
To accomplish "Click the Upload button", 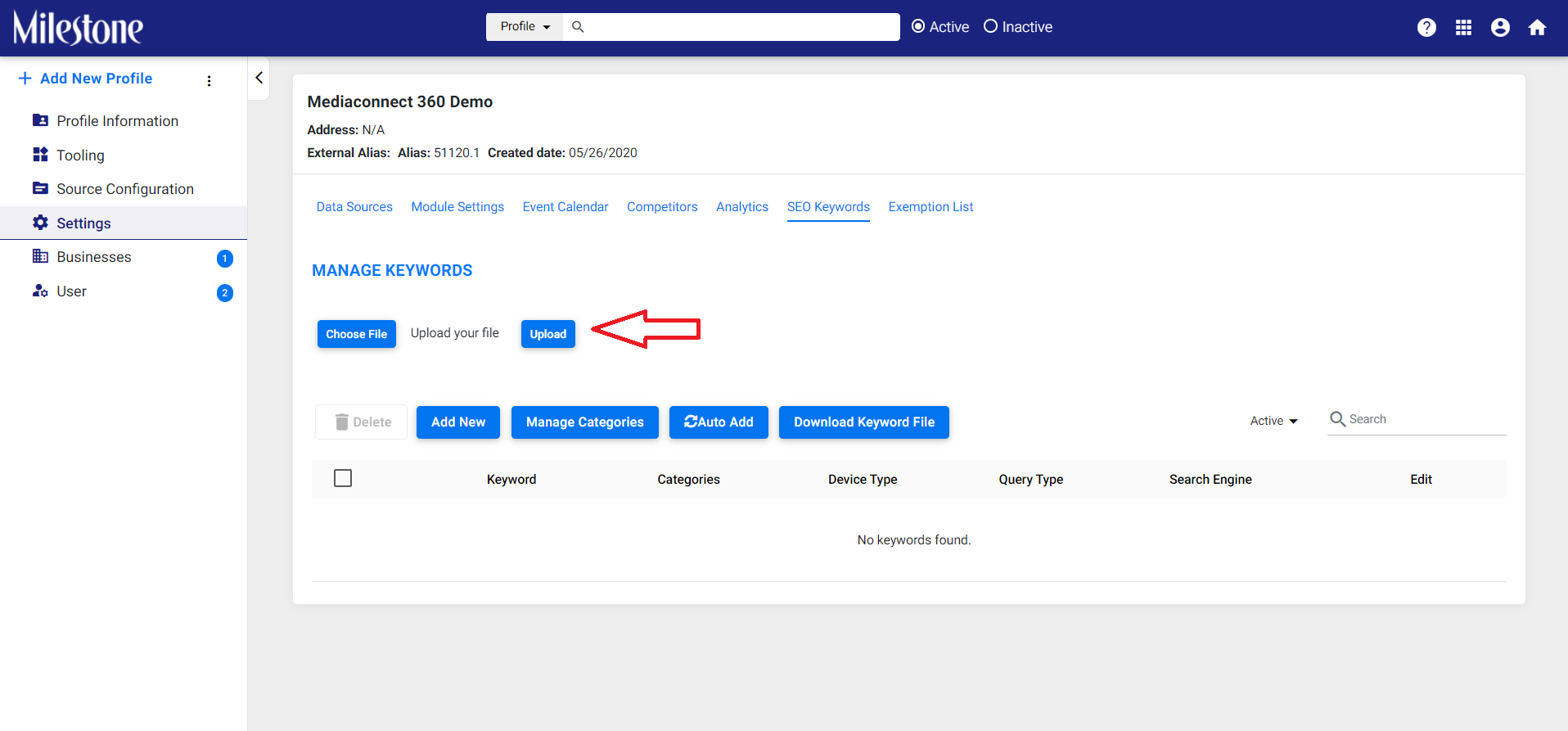I will coord(548,334).
